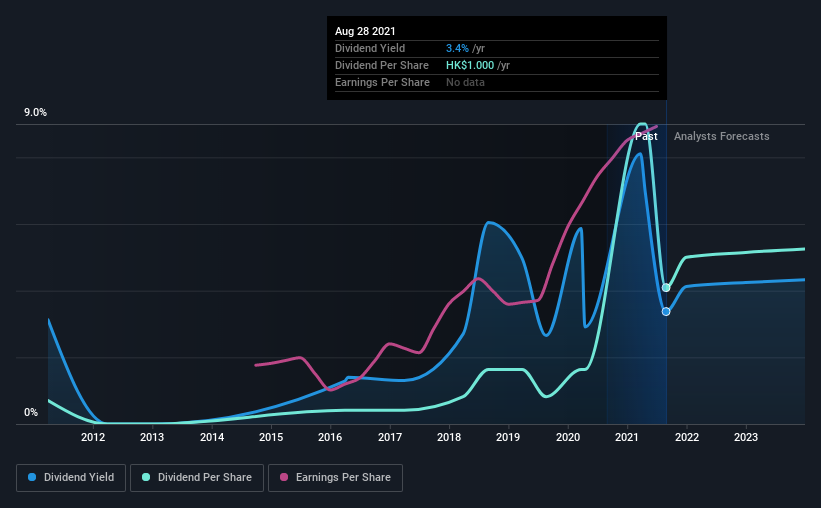This screenshot has width=821, height=508.
Task: Click the 0% y-axis label
Action: pyautogui.click(x=31, y=413)
